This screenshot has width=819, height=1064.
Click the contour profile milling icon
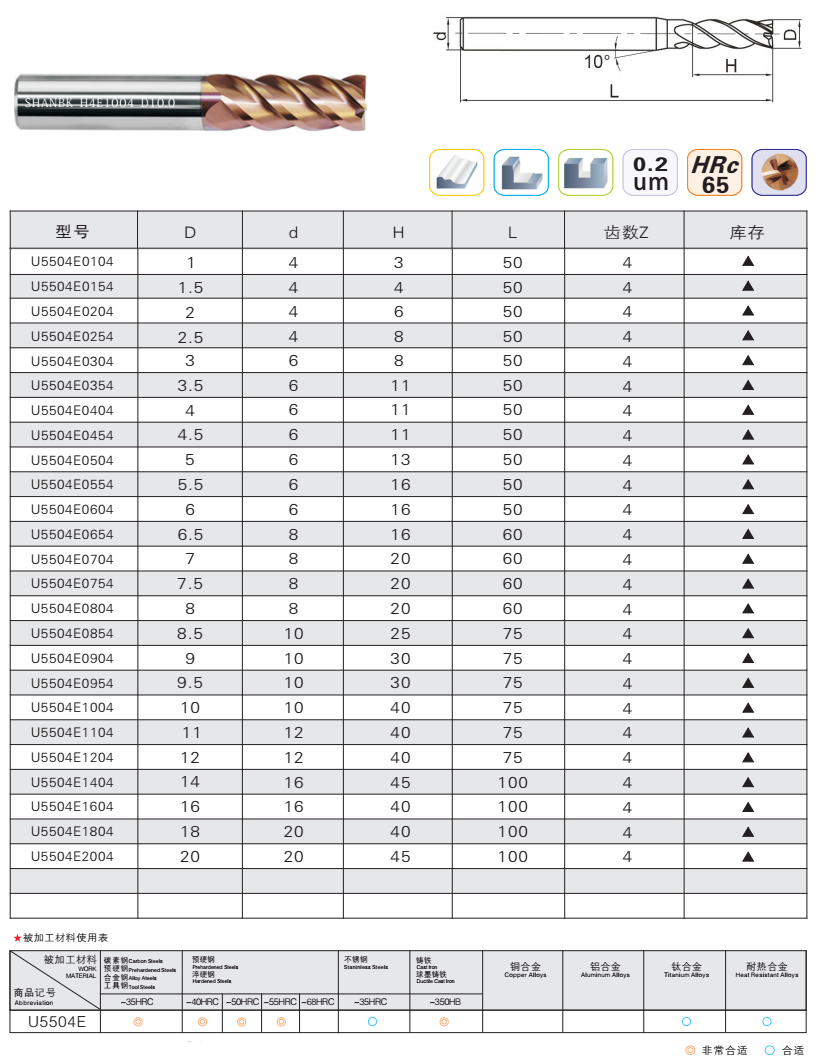pyautogui.click(x=456, y=172)
